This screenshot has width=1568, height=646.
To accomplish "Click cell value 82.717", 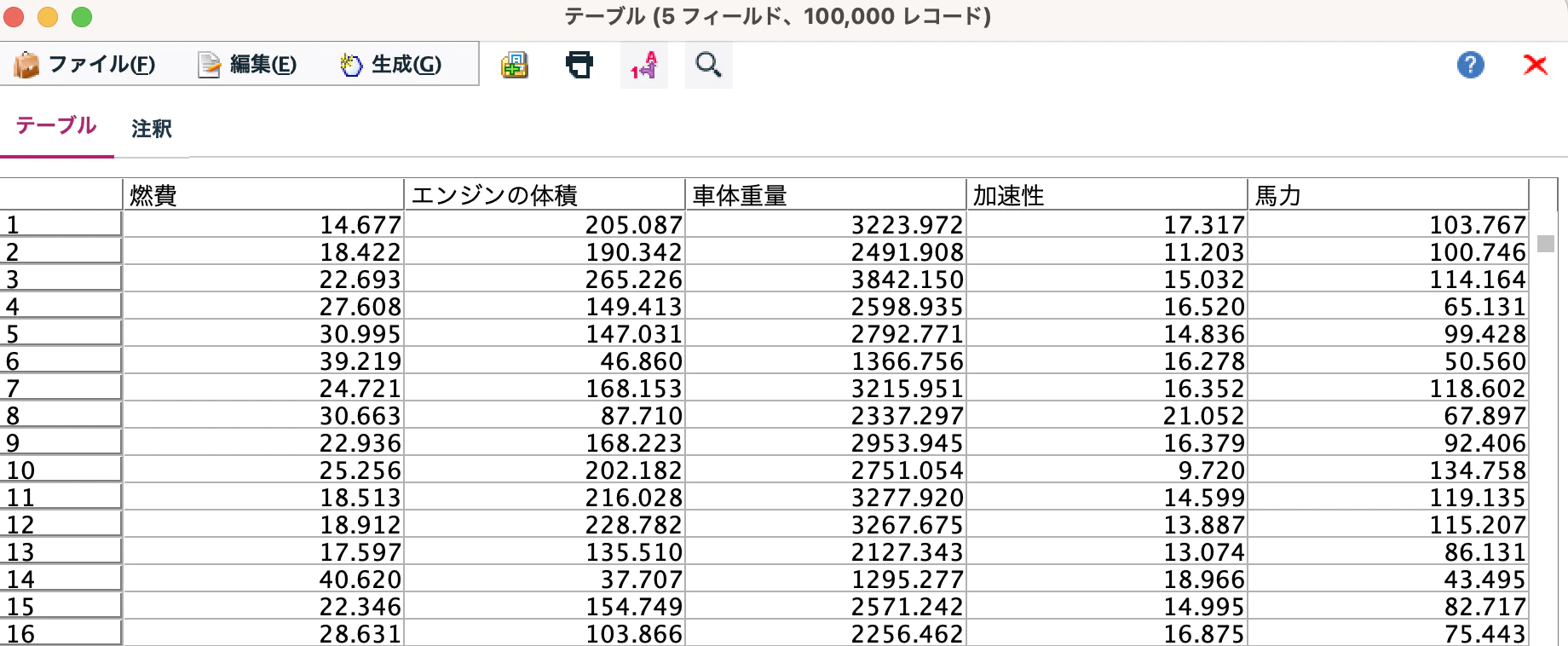I will pyautogui.click(x=1485, y=607).
